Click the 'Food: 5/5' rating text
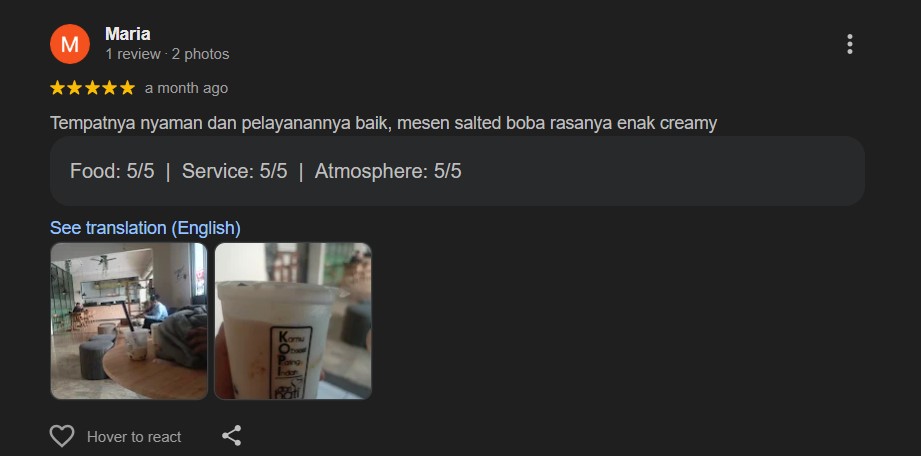This screenshot has width=921, height=456. coord(112,172)
